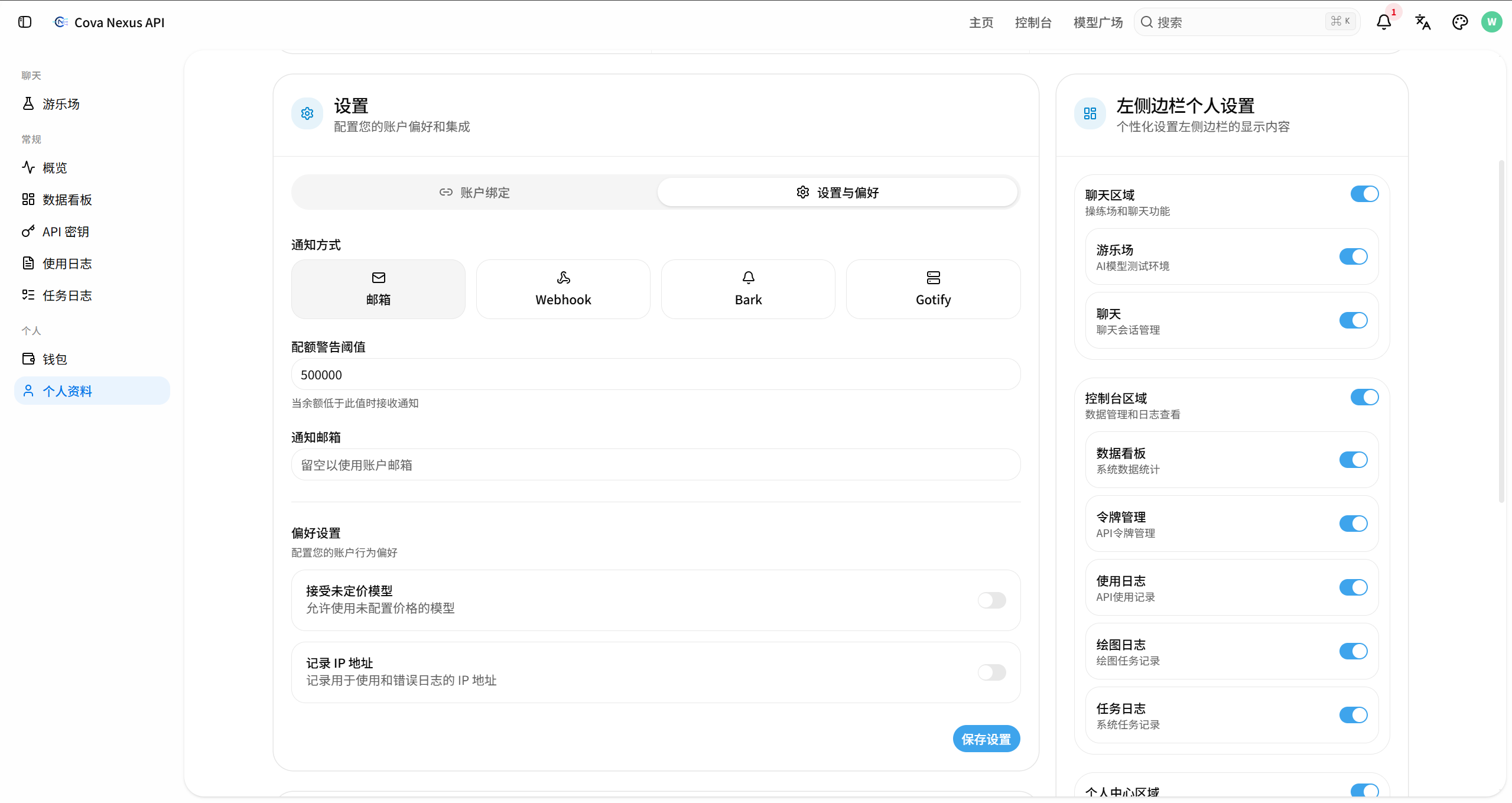Open 主页 in the top navigation

(981, 22)
